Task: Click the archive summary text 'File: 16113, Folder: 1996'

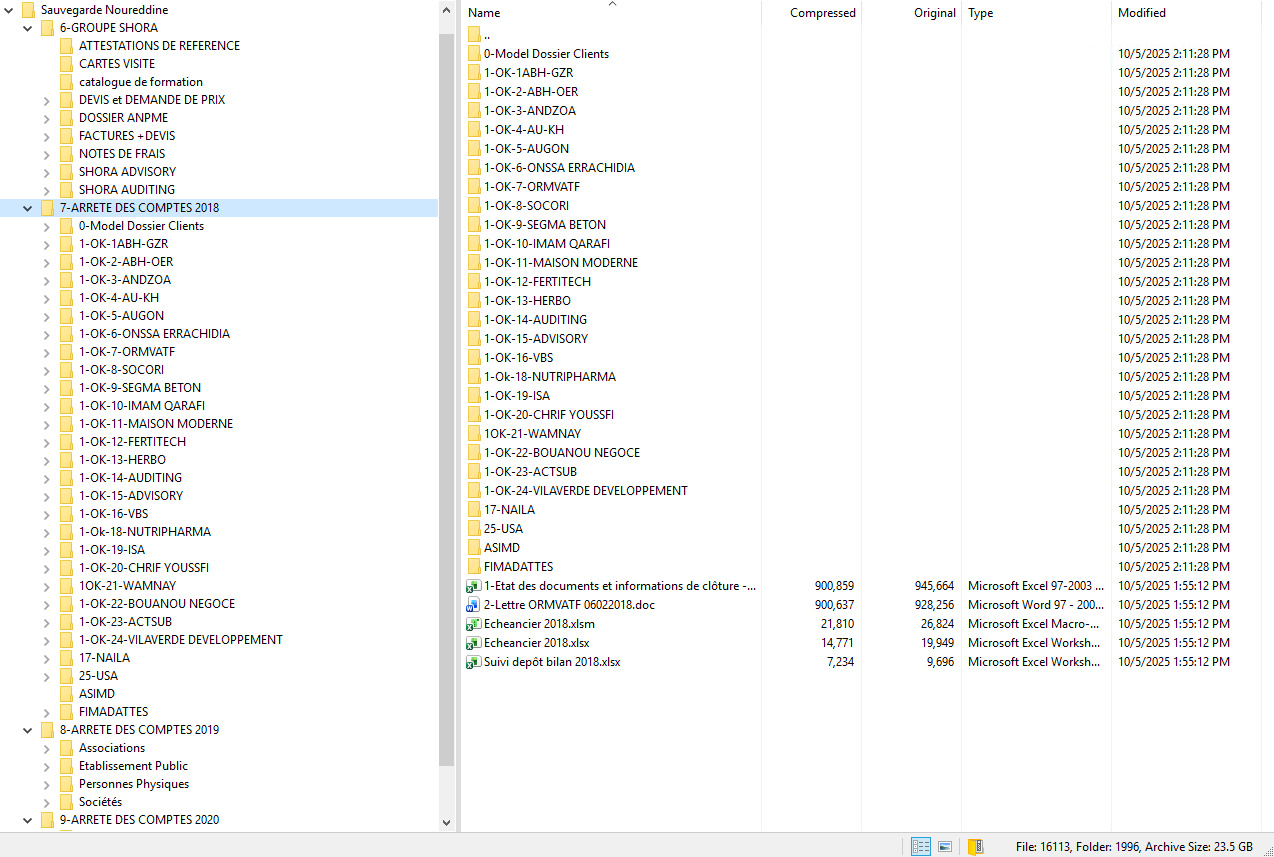Action: [x=1078, y=846]
